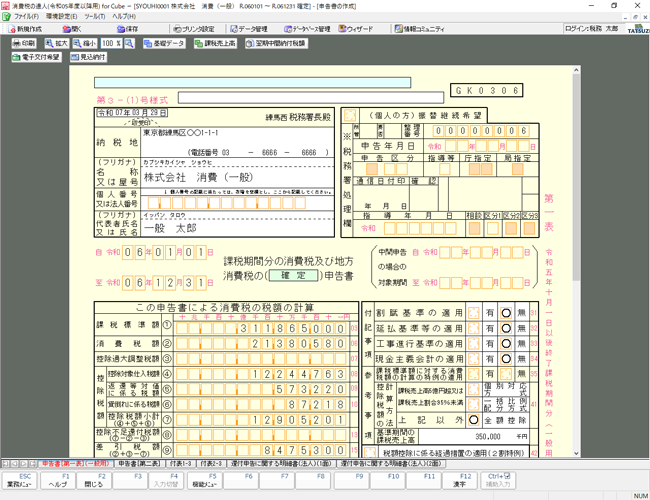Click the white field beside 第3-(1)号様式
The image size is (650, 500).
pos(311,98)
